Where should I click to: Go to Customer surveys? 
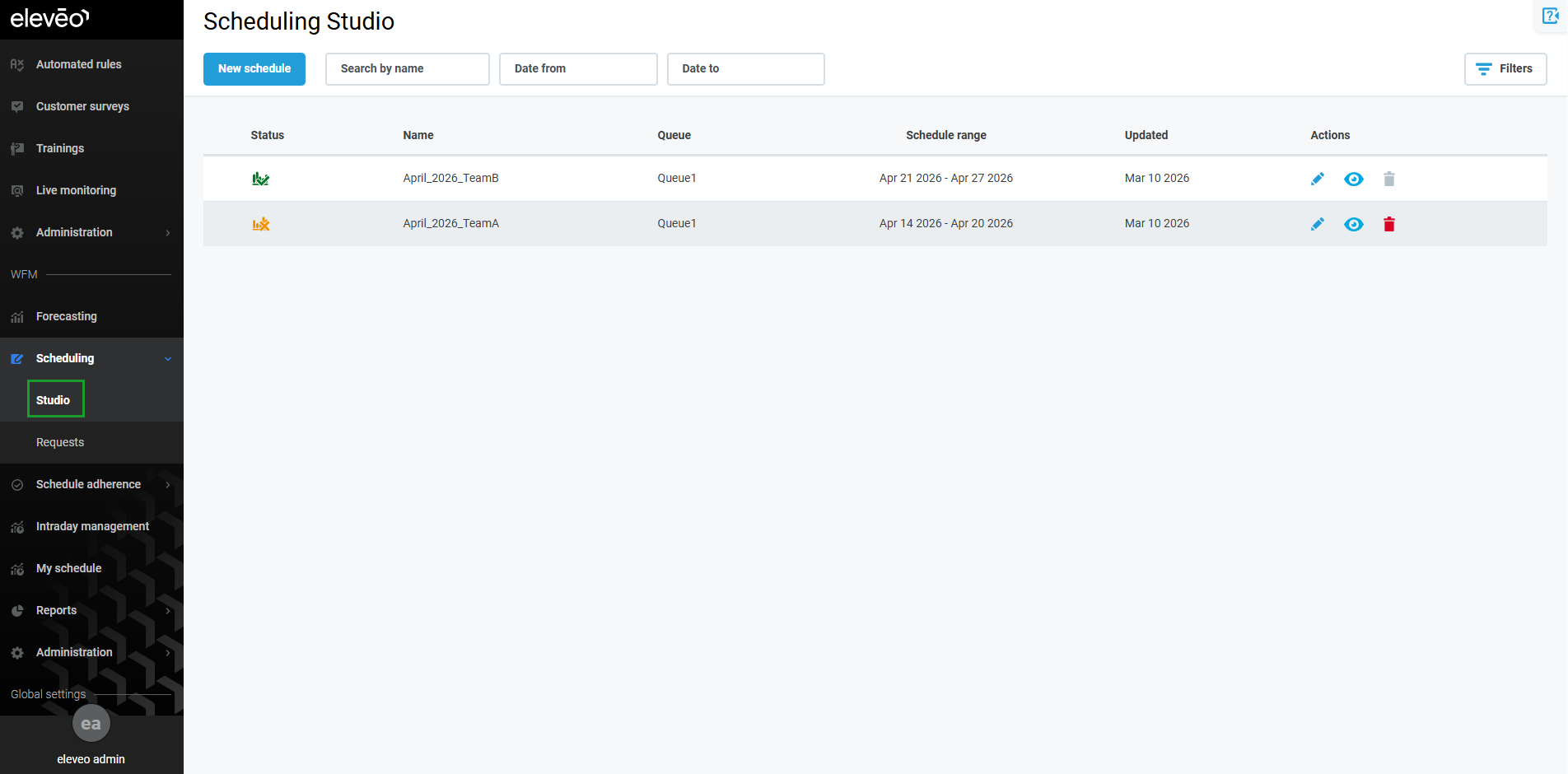tap(82, 106)
